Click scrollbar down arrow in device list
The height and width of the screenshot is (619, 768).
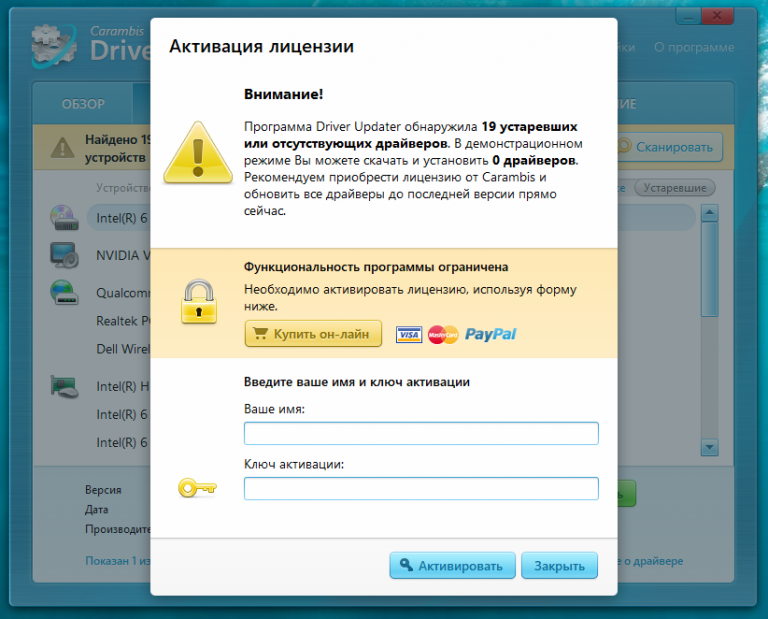[710, 447]
